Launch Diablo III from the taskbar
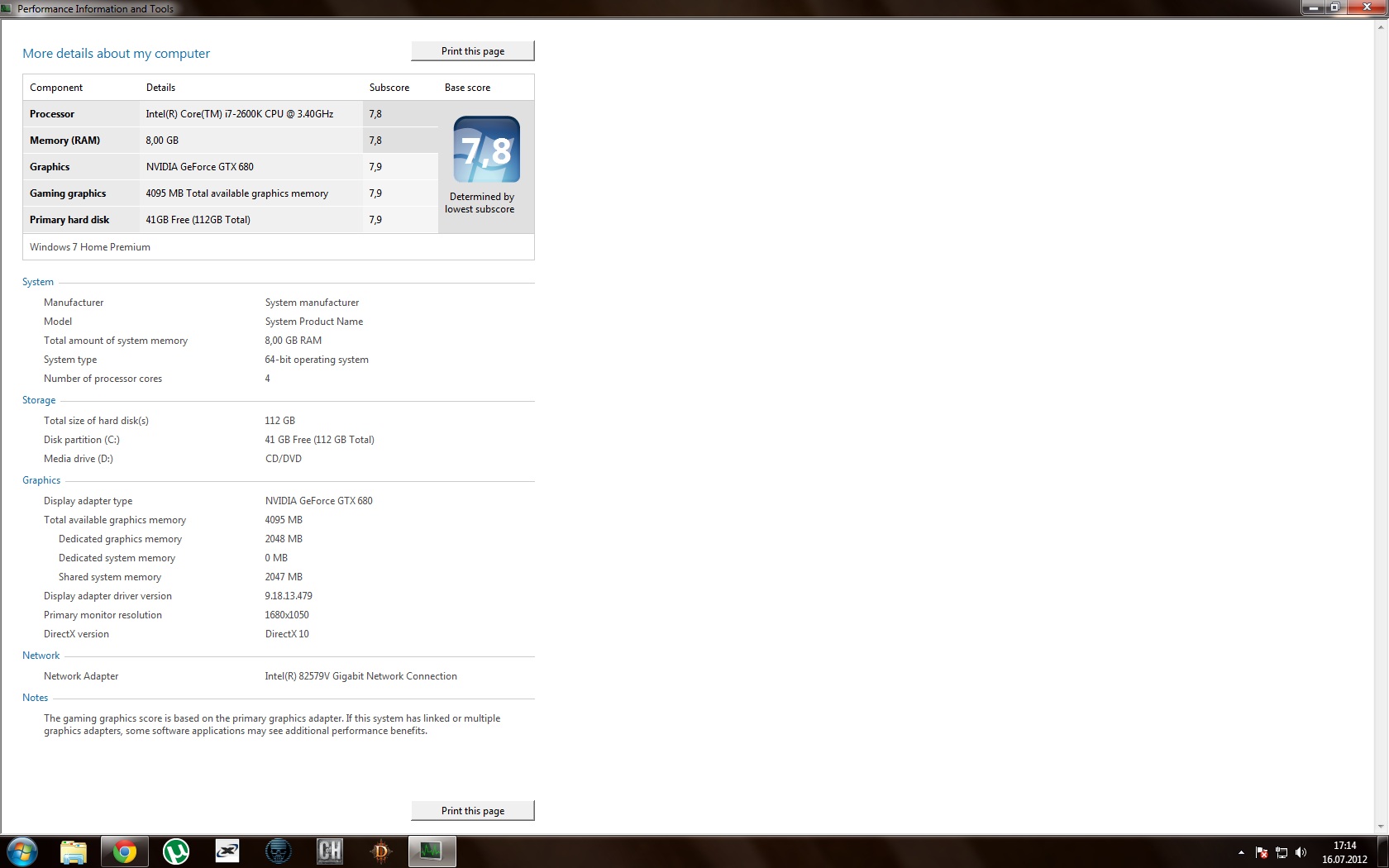Image resolution: width=1389 pixels, height=868 pixels. pos(381,851)
